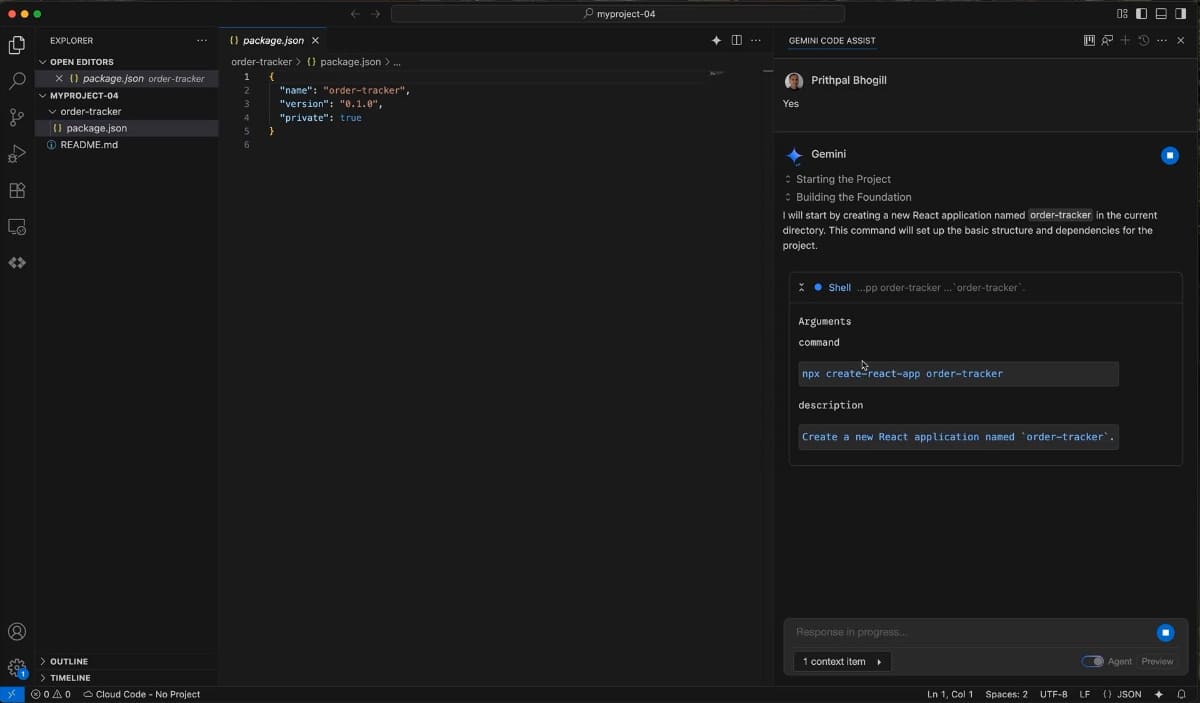Customize layout icon in title bar

click(1122, 14)
